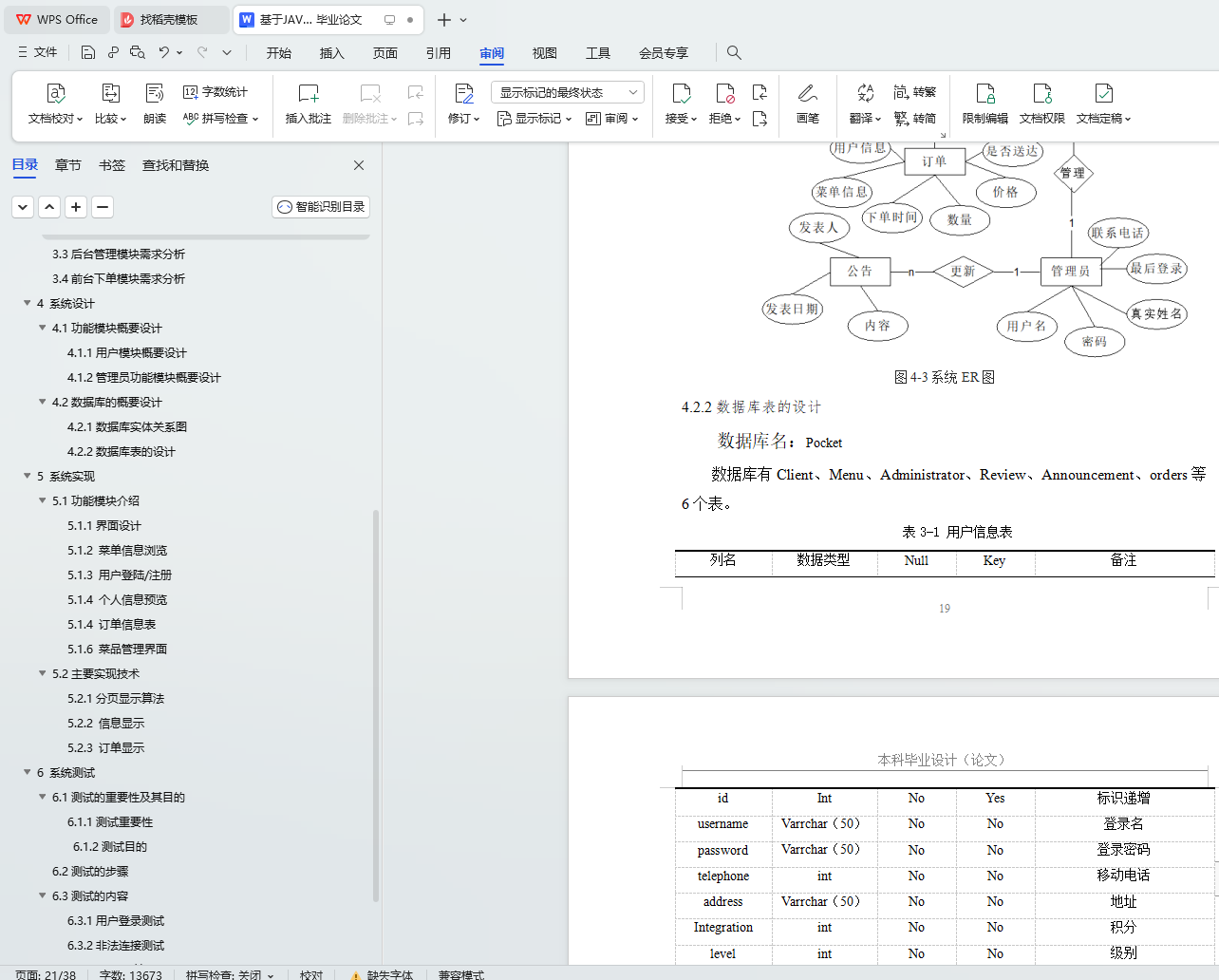Convert text to traditional with 转繁

(915, 92)
